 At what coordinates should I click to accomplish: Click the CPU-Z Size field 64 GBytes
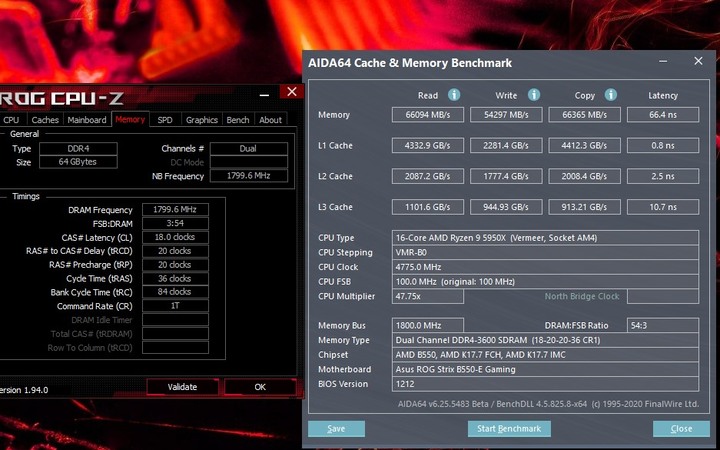click(x=78, y=162)
